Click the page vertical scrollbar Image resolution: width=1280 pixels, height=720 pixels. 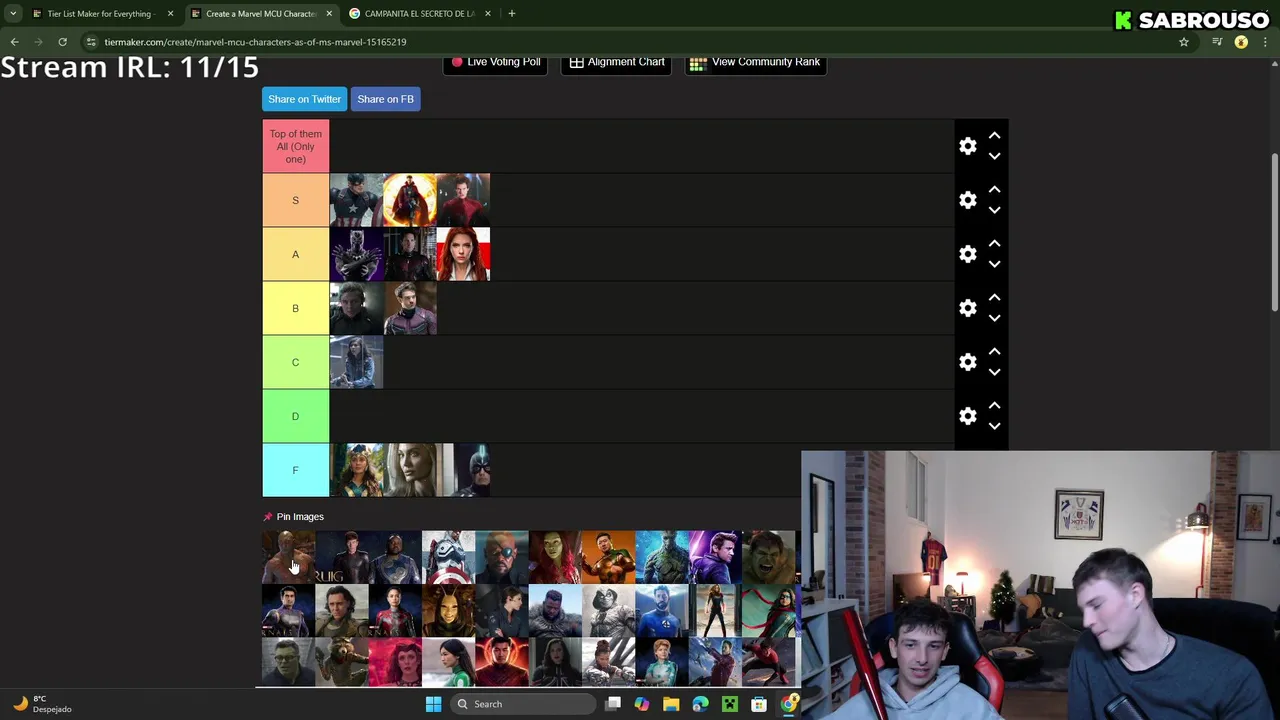(x=1274, y=230)
